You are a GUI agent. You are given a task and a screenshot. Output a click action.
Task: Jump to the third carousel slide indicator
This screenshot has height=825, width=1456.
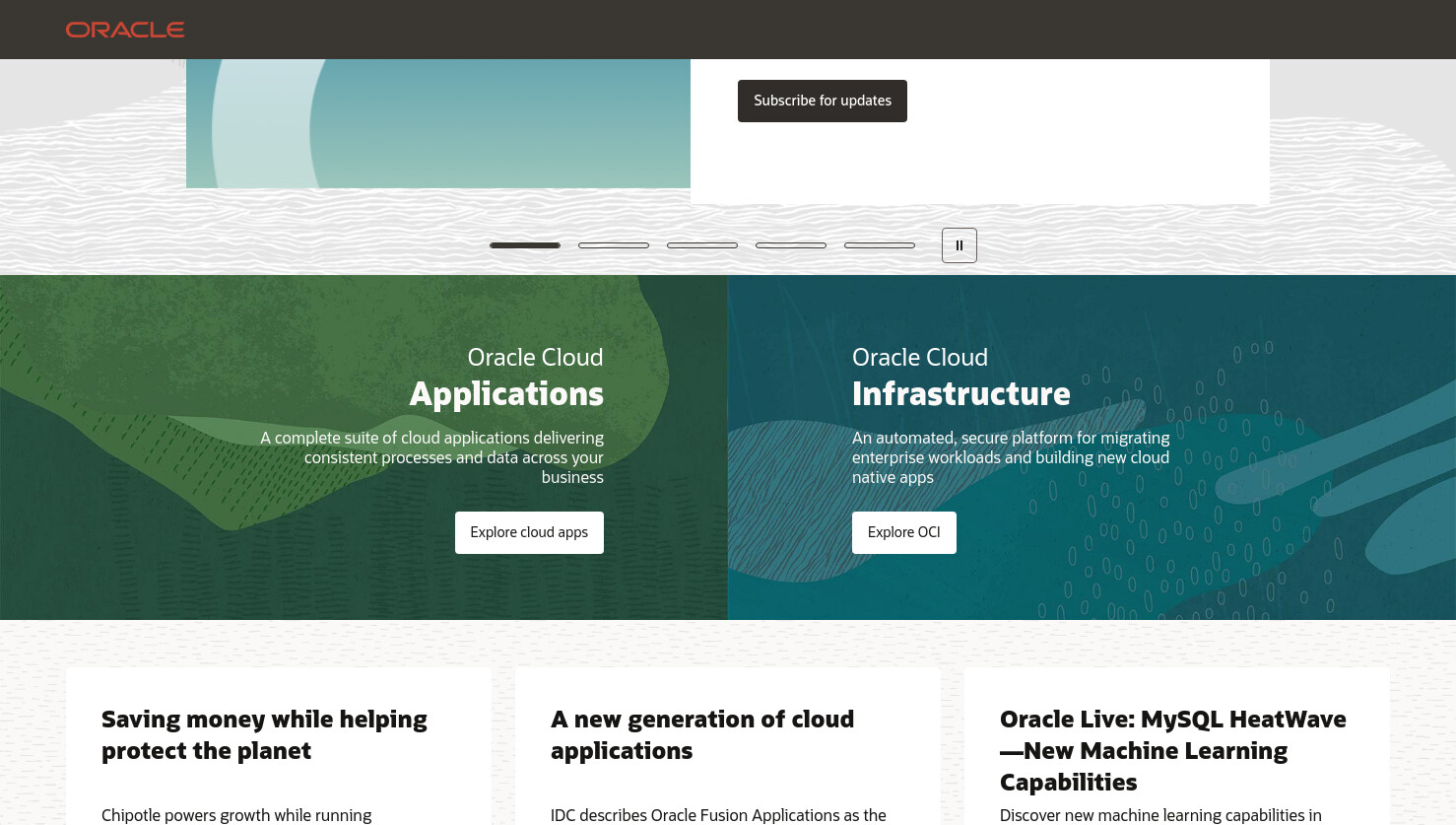[x=702, y=245]
